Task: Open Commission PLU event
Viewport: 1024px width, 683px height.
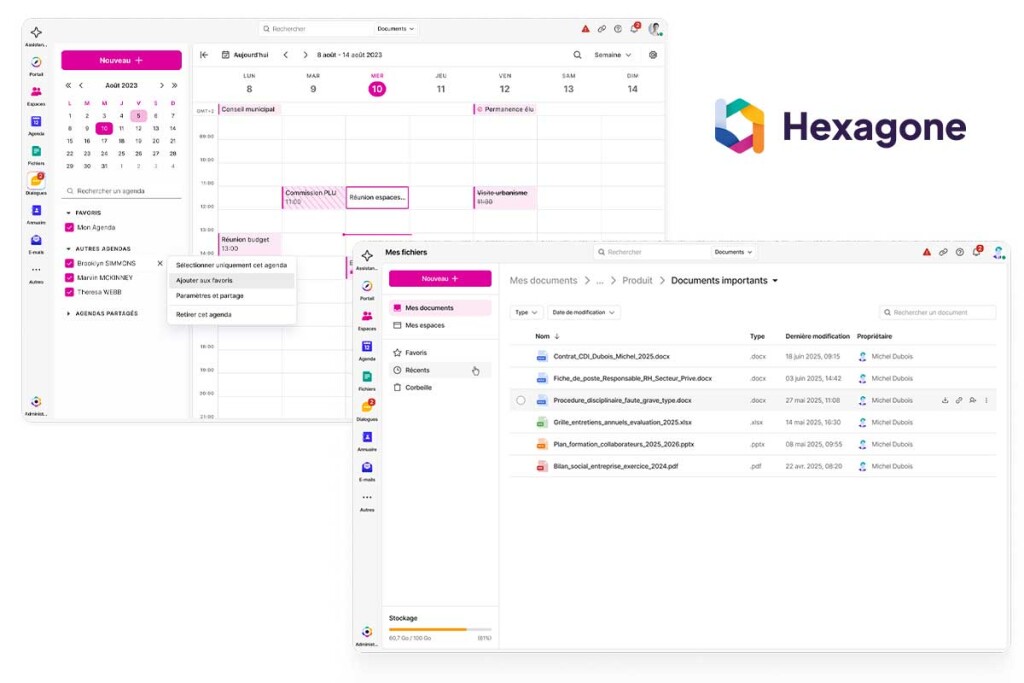Action: click(x=313, y=197)
